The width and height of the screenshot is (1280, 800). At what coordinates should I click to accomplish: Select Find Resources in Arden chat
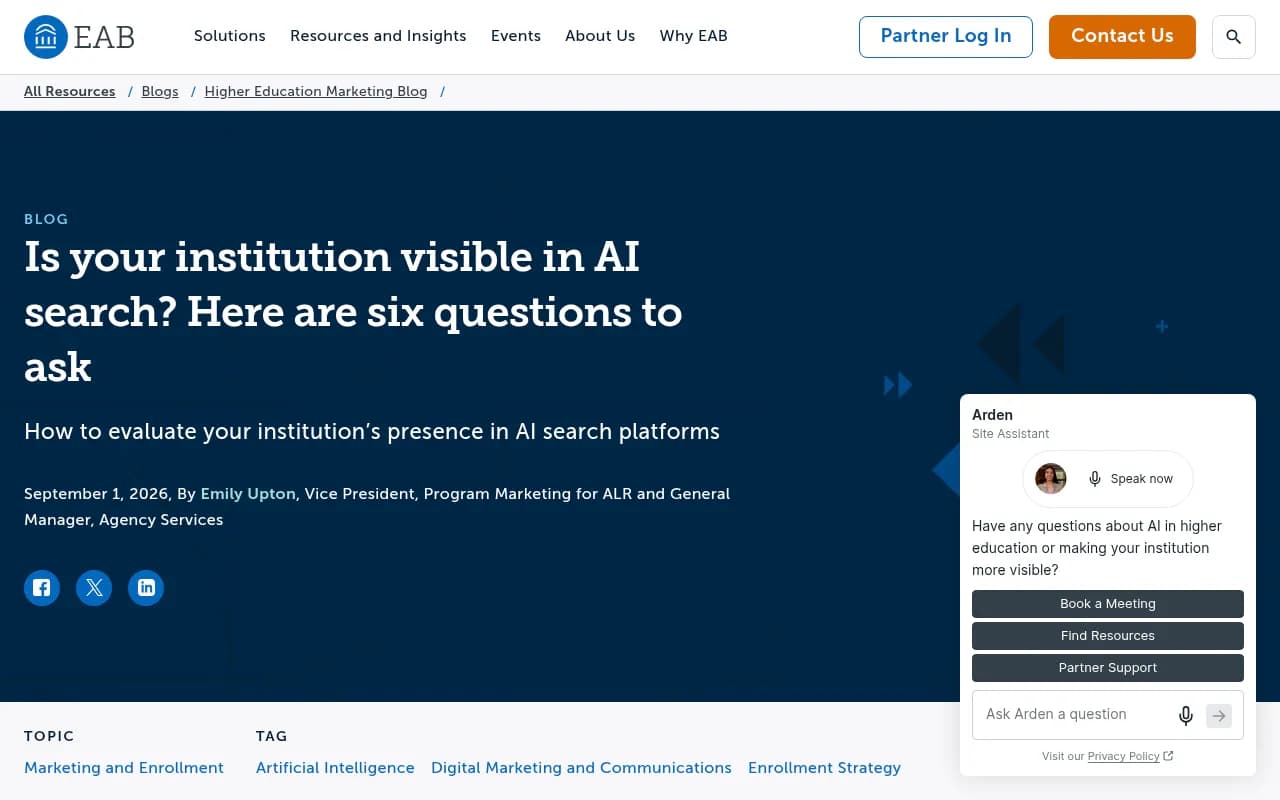click(x=1108, y=636)
